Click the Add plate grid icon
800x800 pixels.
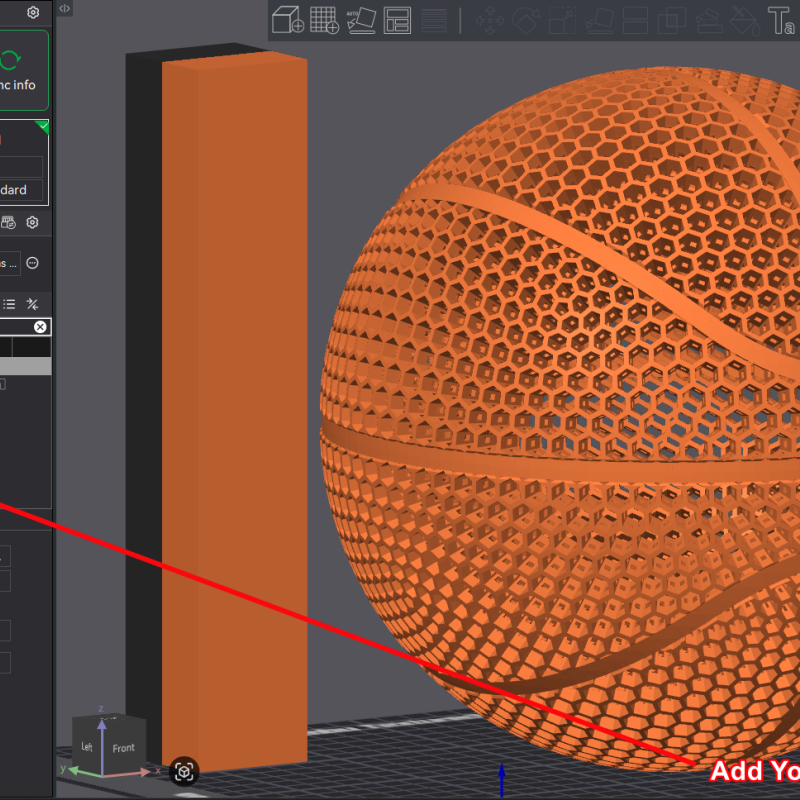point(323,20)
